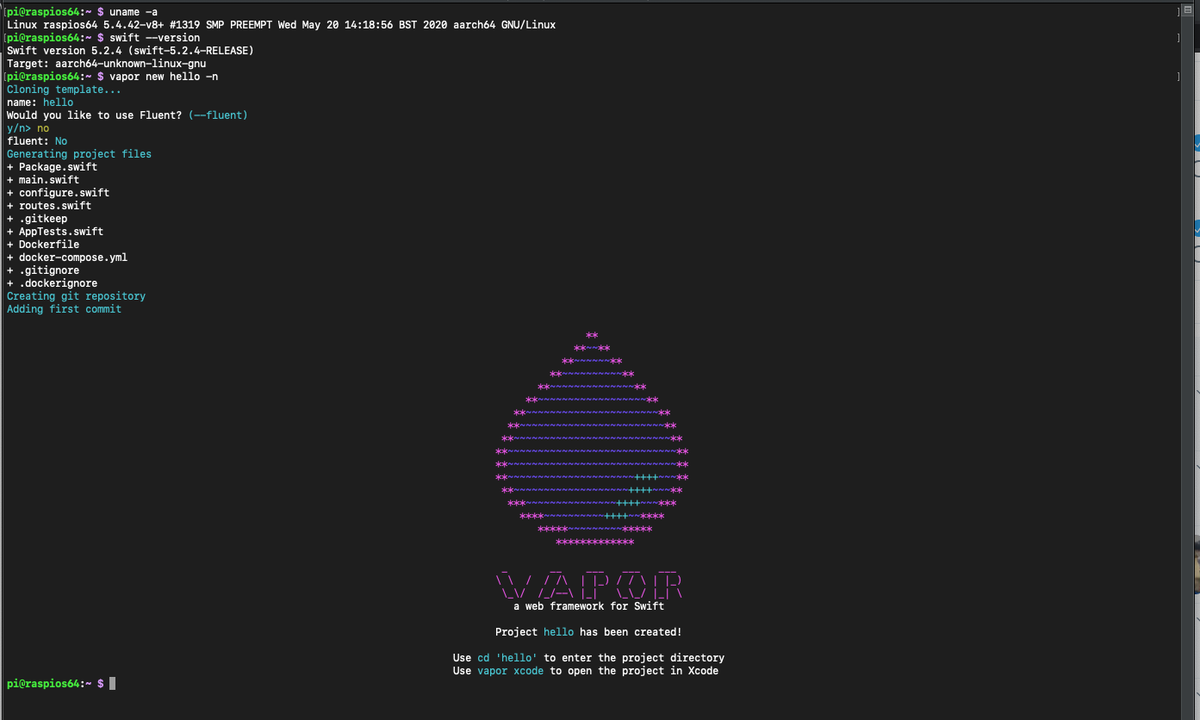Click the '+ main.swift' entry
Image resolution: width=1200 pixels, height=720 pixels.
[x=43, y=180]
